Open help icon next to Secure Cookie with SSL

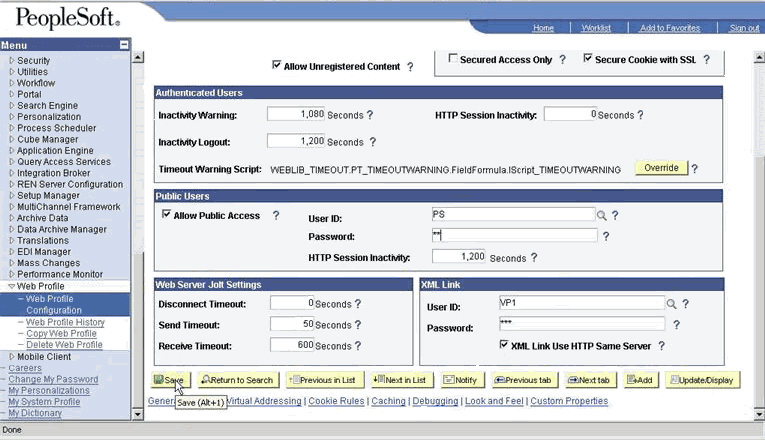pyautogui.click(x=706, y=60)
